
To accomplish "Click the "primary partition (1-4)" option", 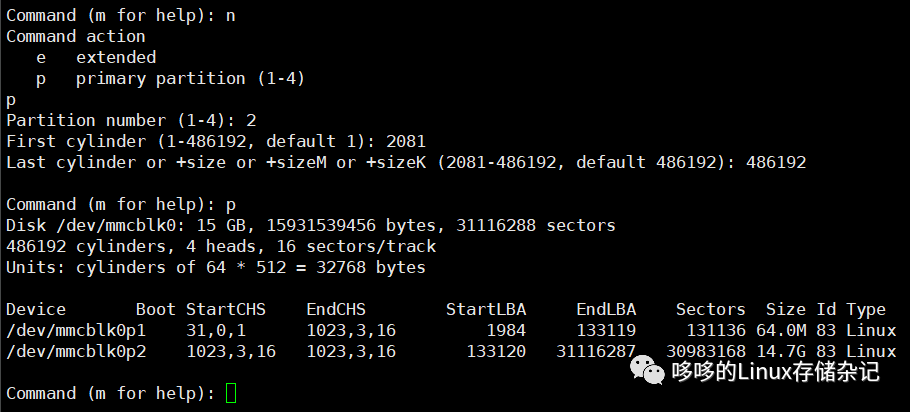I will 190,78.
